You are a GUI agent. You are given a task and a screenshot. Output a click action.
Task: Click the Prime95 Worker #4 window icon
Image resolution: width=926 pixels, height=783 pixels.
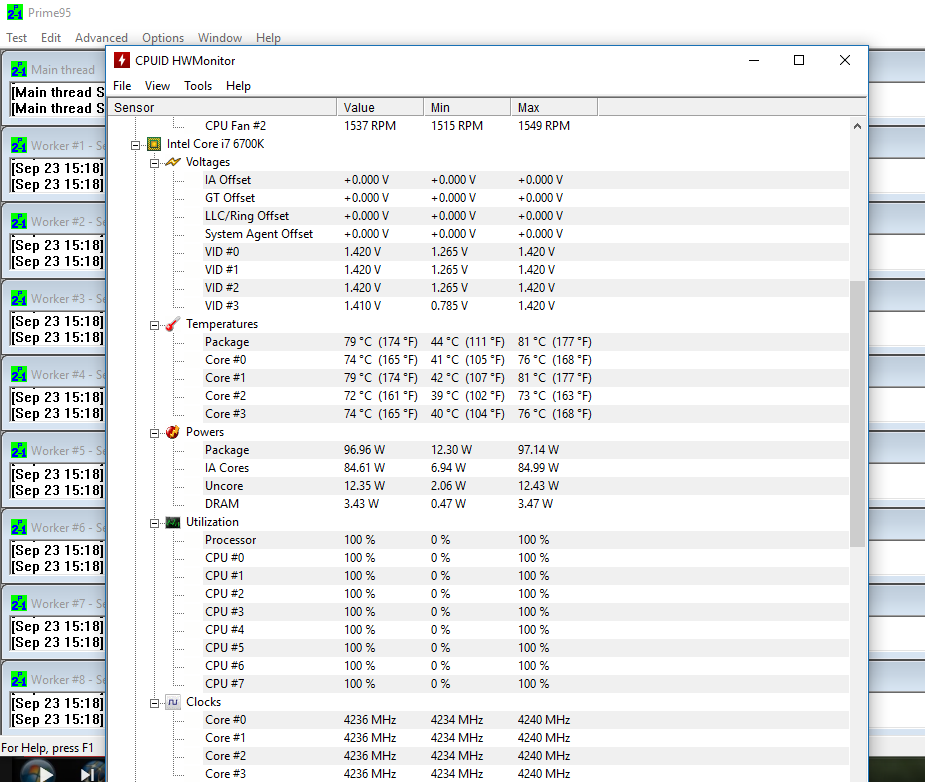(x=19, y=375)
